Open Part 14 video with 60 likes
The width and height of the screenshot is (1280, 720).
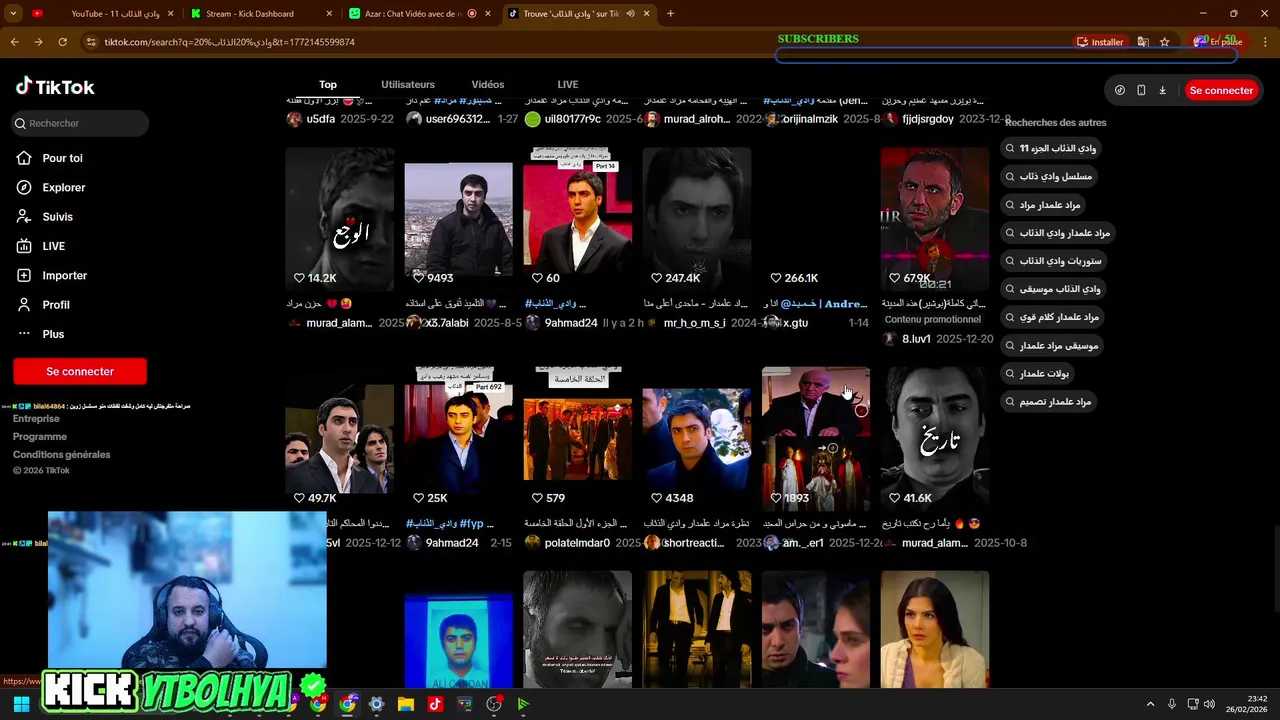(578, 219)
